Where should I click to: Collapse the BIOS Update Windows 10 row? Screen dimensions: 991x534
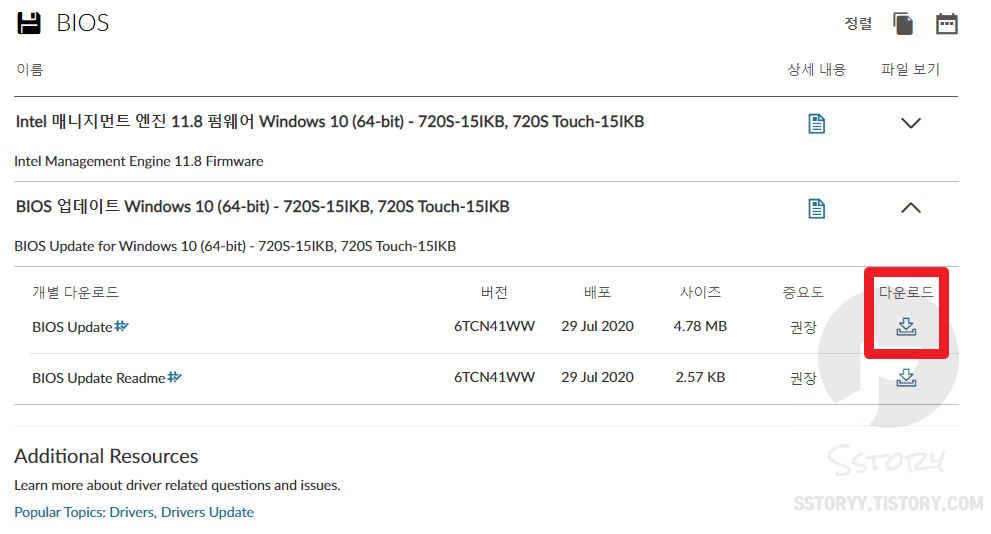pyautogui.click(x=911, y=208)
